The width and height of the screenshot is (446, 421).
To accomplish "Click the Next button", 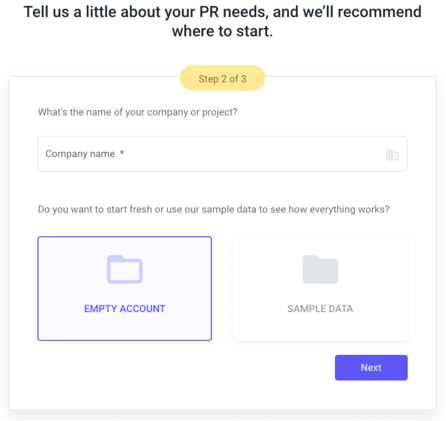I will [x=371, y=367].
